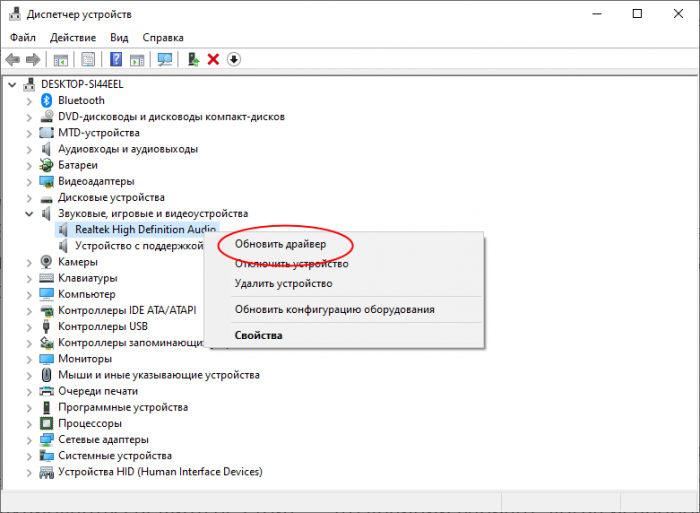Open the Справка menu

click(163, 38)
